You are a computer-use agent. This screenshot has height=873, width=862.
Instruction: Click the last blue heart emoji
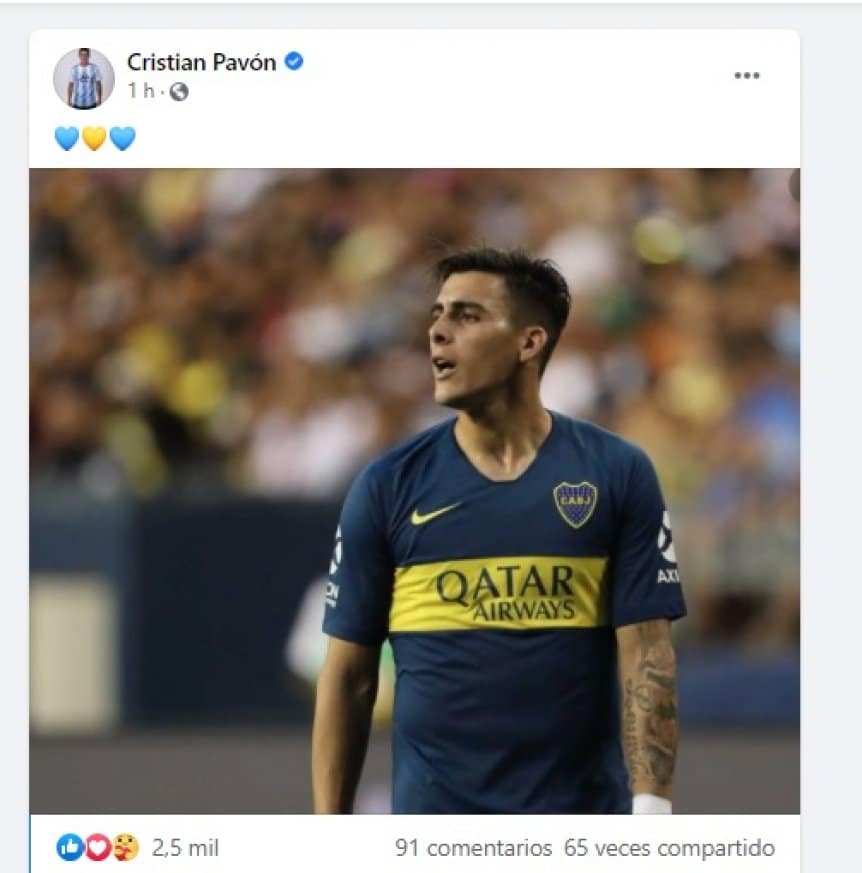(x=122, y=138)
